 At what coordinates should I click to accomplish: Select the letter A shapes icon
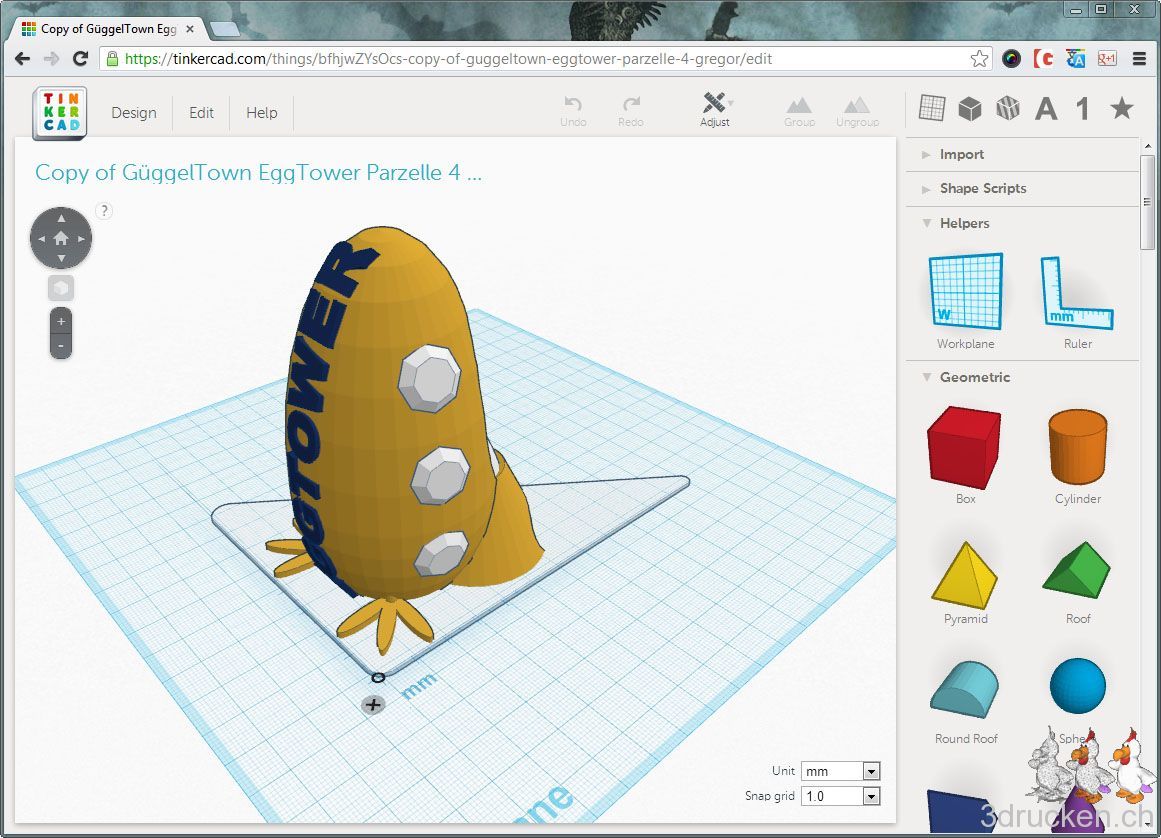[1046, 109]
